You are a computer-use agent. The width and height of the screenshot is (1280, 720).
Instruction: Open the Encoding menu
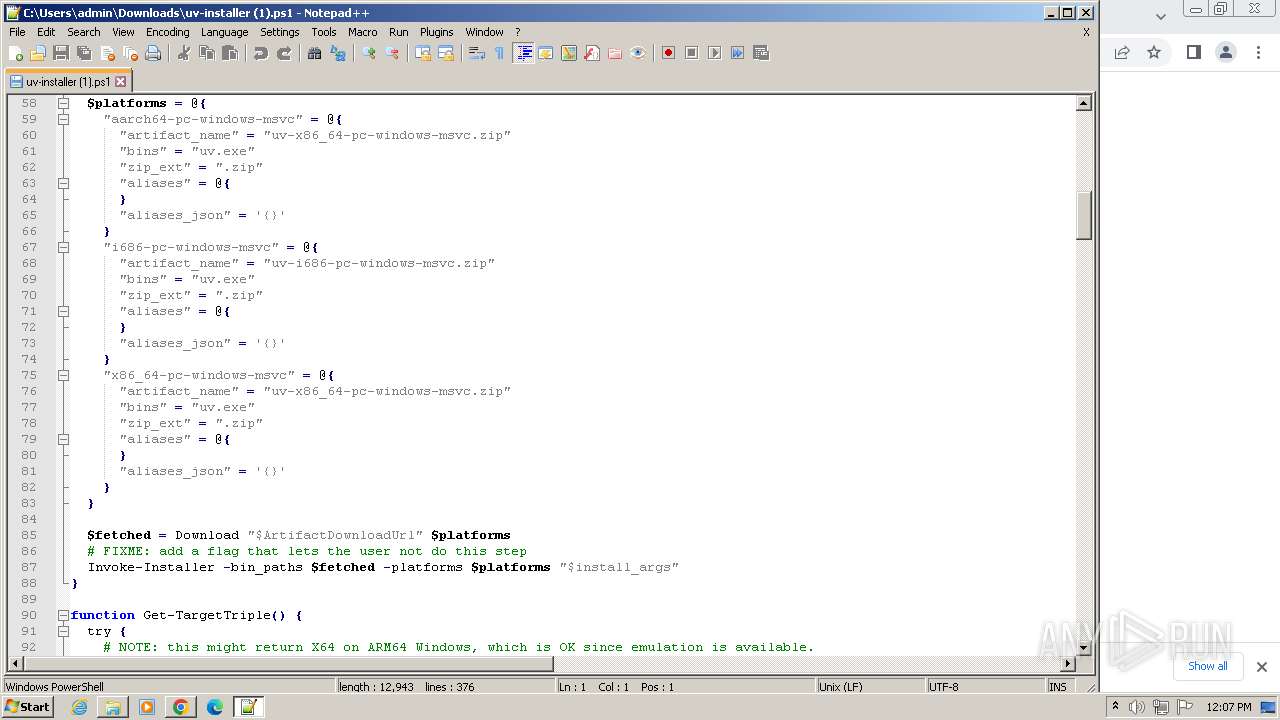[x=167, y=32]
